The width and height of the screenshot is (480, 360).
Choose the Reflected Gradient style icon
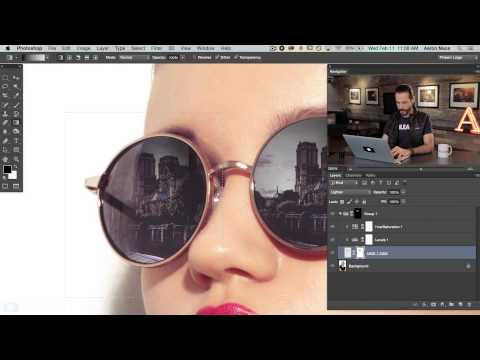[86, 58]
